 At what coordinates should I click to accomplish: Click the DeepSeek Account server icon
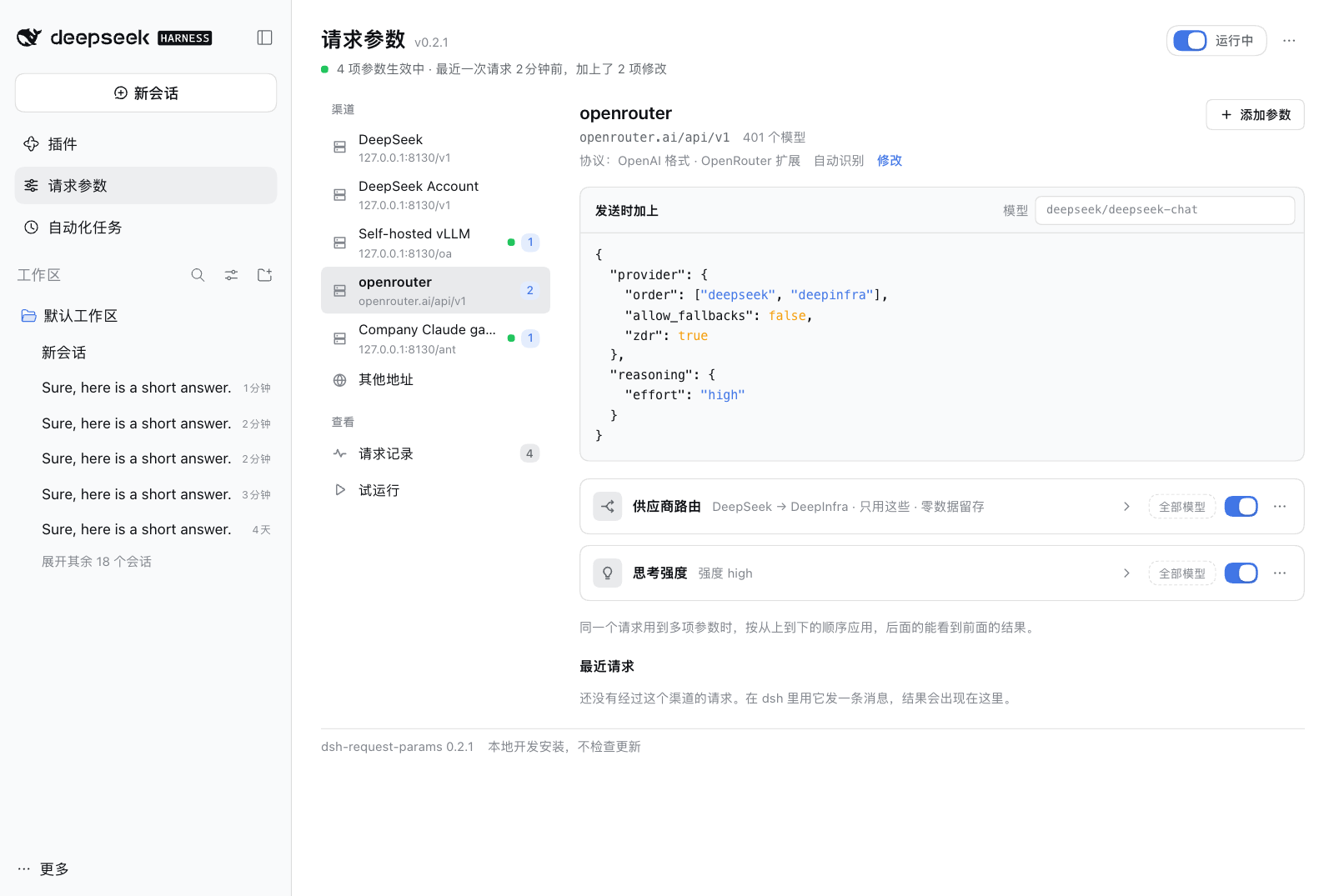pyautogui.click(x=339, y=194)
